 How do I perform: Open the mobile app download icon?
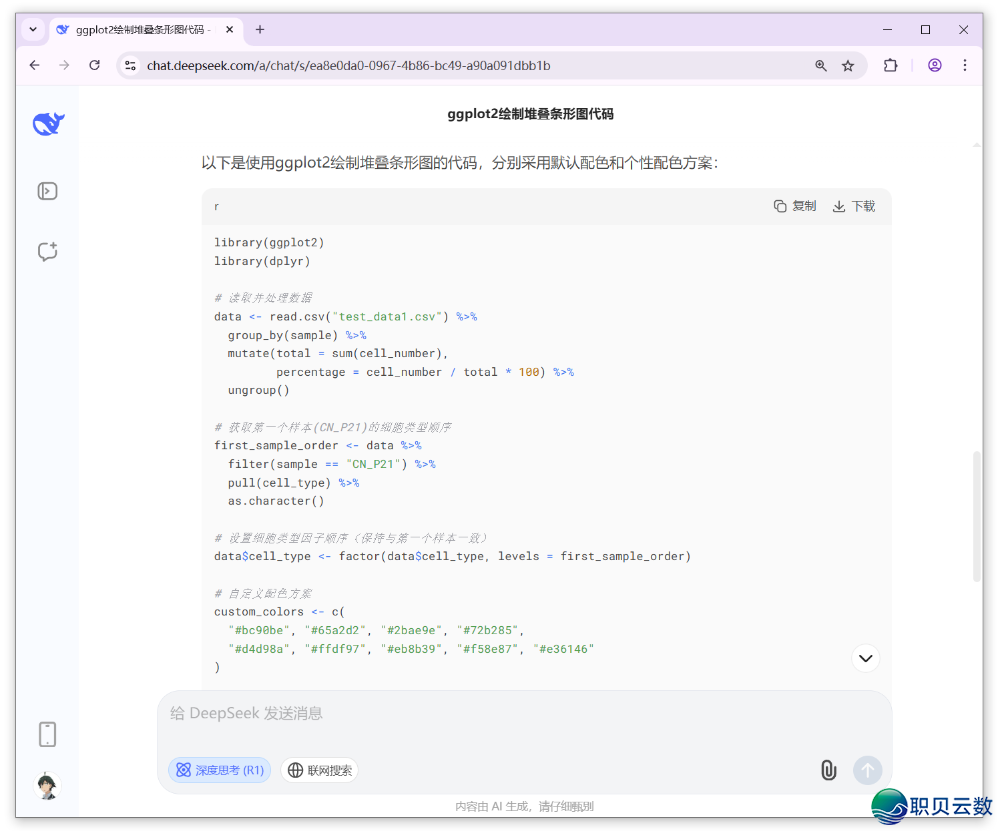tap(48, 734)
